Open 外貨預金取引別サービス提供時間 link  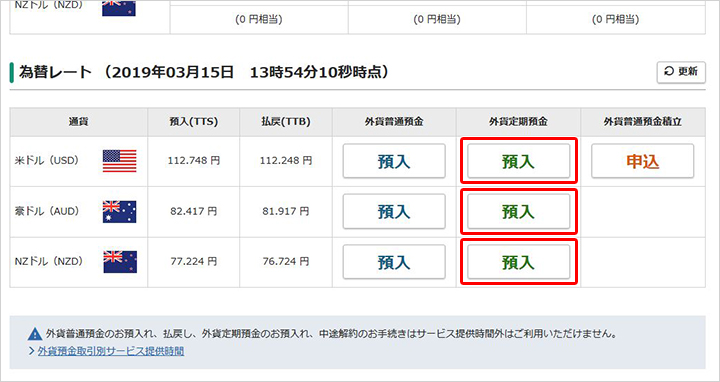(x=111, y=351)
